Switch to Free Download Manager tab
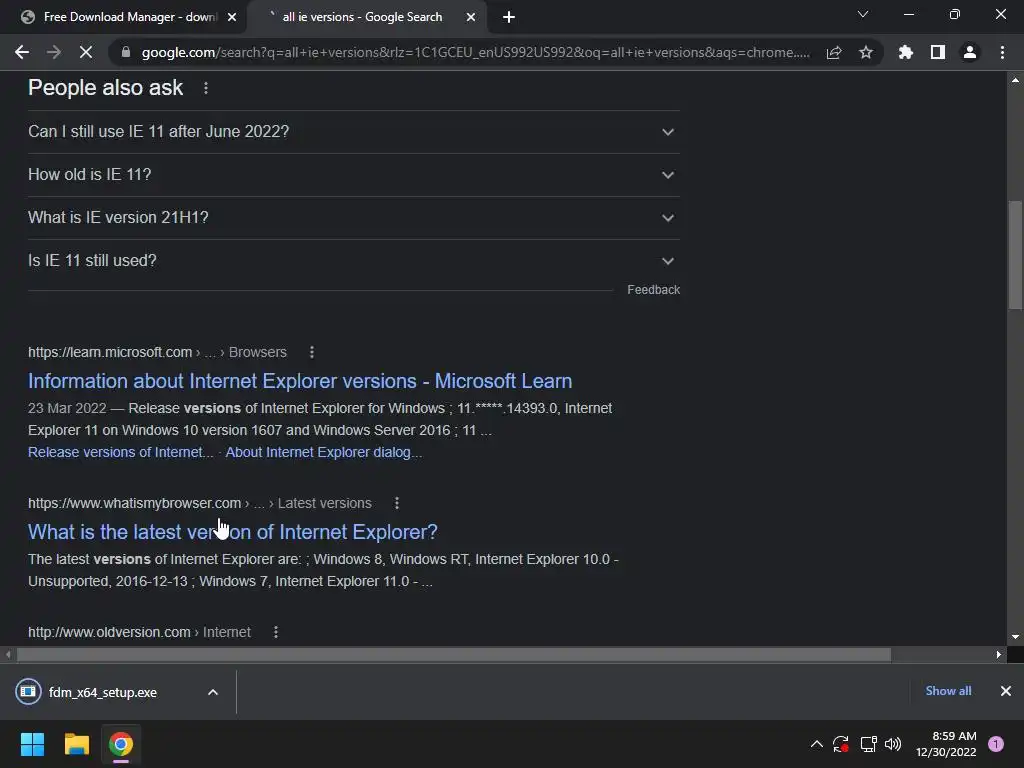The width and height of the screenshot is (1024, 768). coord(124,17)
